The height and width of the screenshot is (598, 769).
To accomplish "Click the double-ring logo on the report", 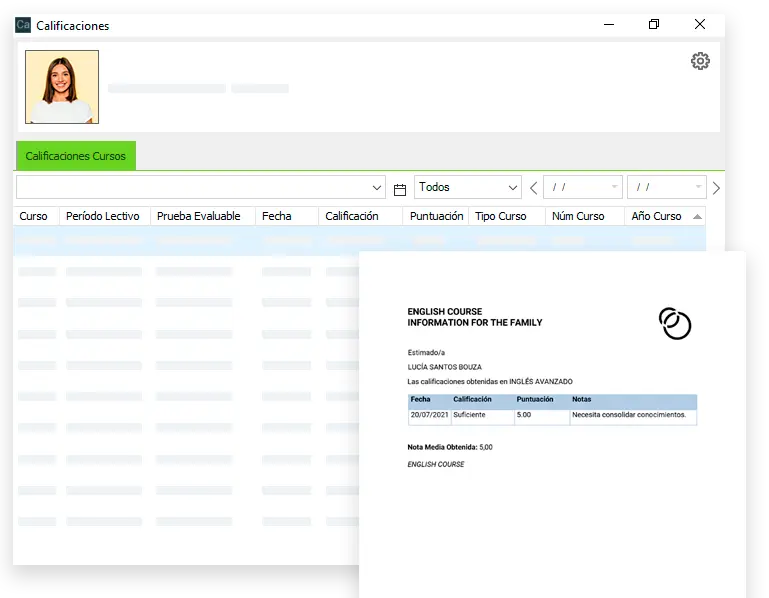I will pos(675,323).
